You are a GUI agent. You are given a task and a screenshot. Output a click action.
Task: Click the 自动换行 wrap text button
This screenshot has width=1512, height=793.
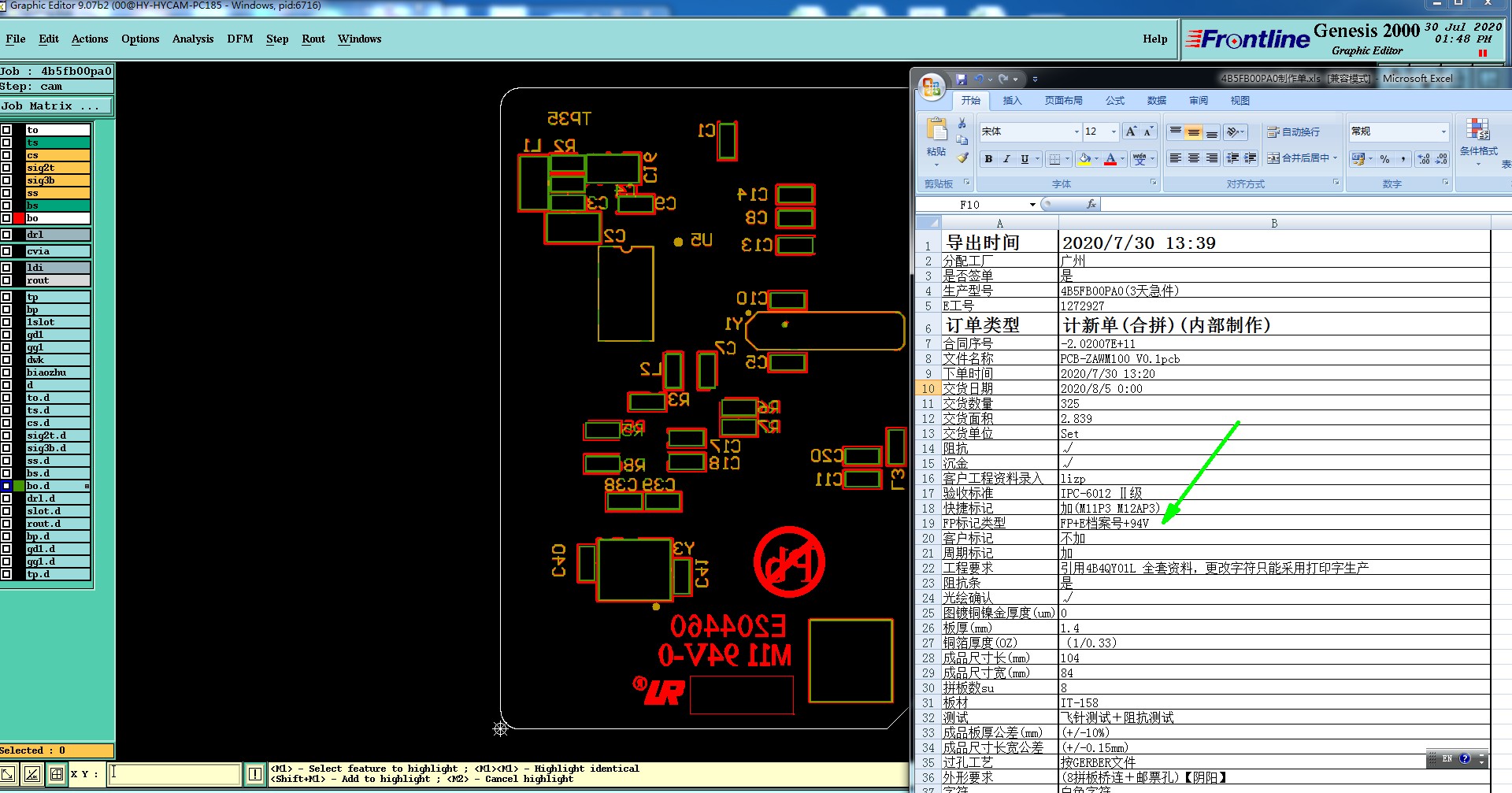[1293, 132]
